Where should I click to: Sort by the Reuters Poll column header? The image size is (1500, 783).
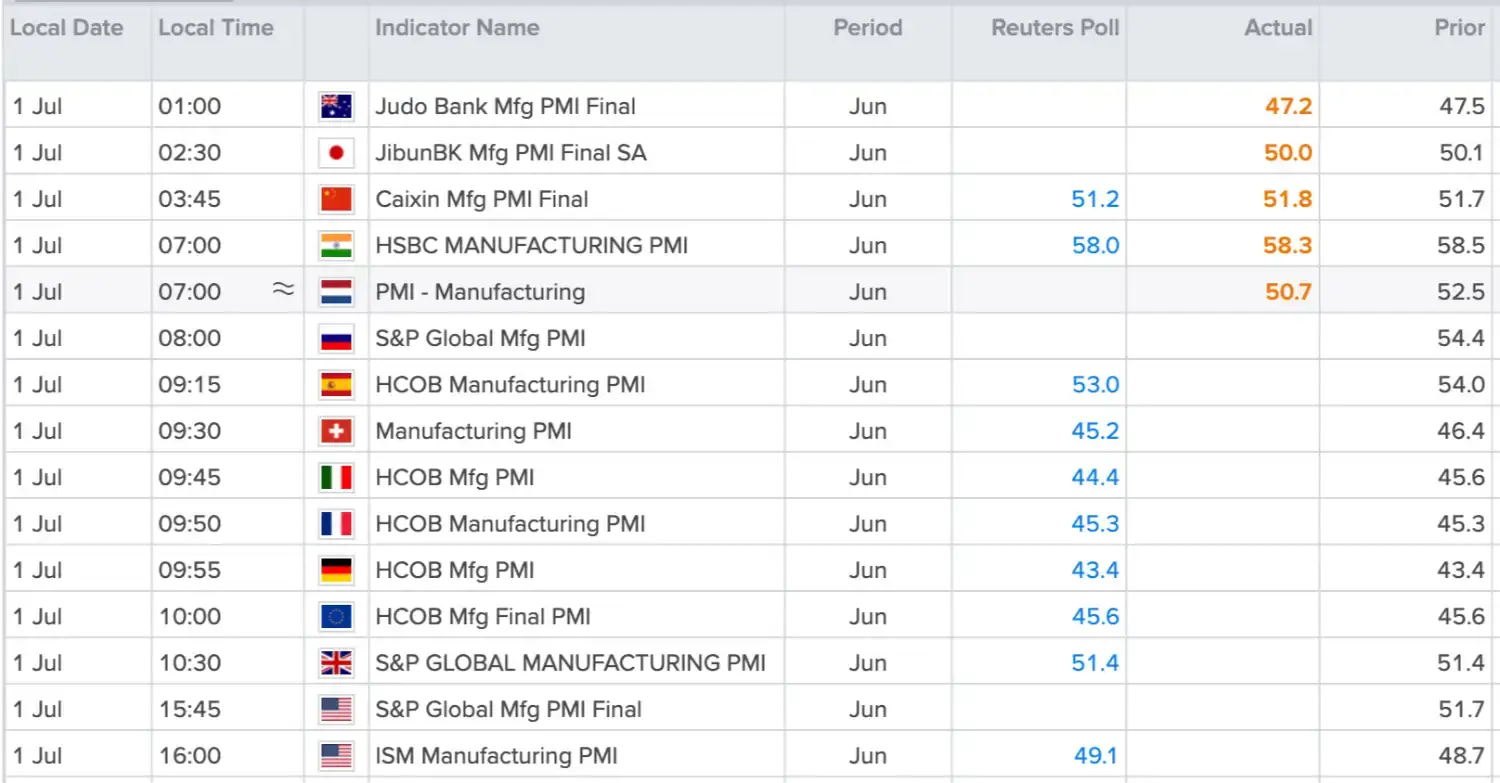1055,28
